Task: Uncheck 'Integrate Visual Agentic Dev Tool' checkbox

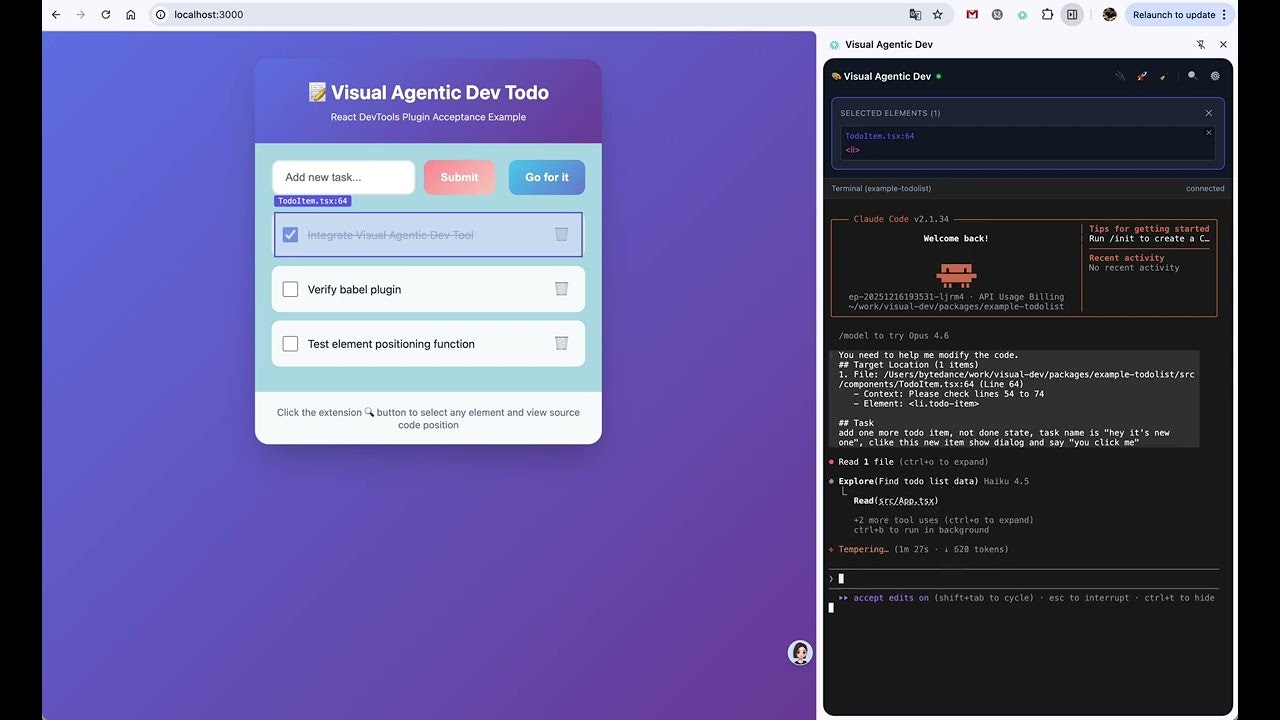Action: pyautogui.click(x=290, y=235)
